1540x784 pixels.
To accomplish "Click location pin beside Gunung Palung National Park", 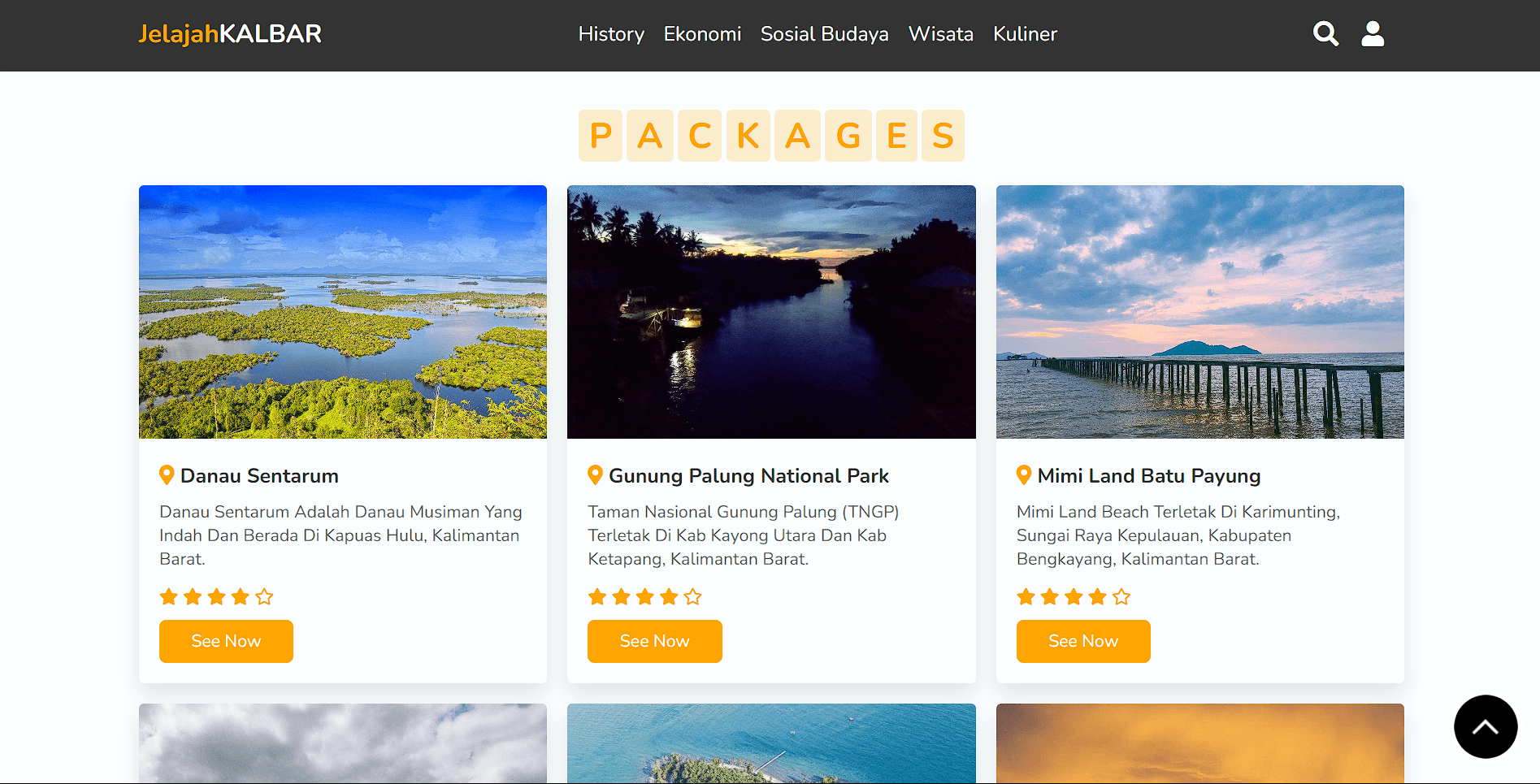I will click(x=595, y=475).
